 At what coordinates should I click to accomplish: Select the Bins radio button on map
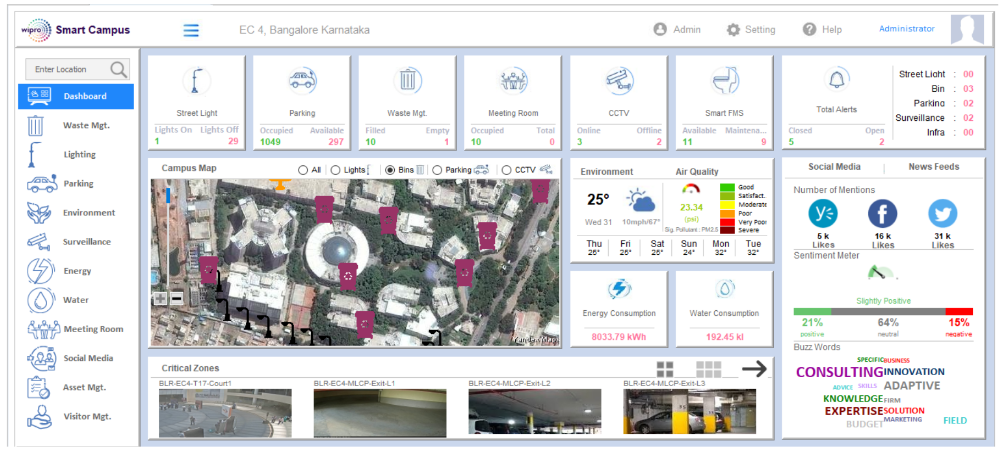390,171
